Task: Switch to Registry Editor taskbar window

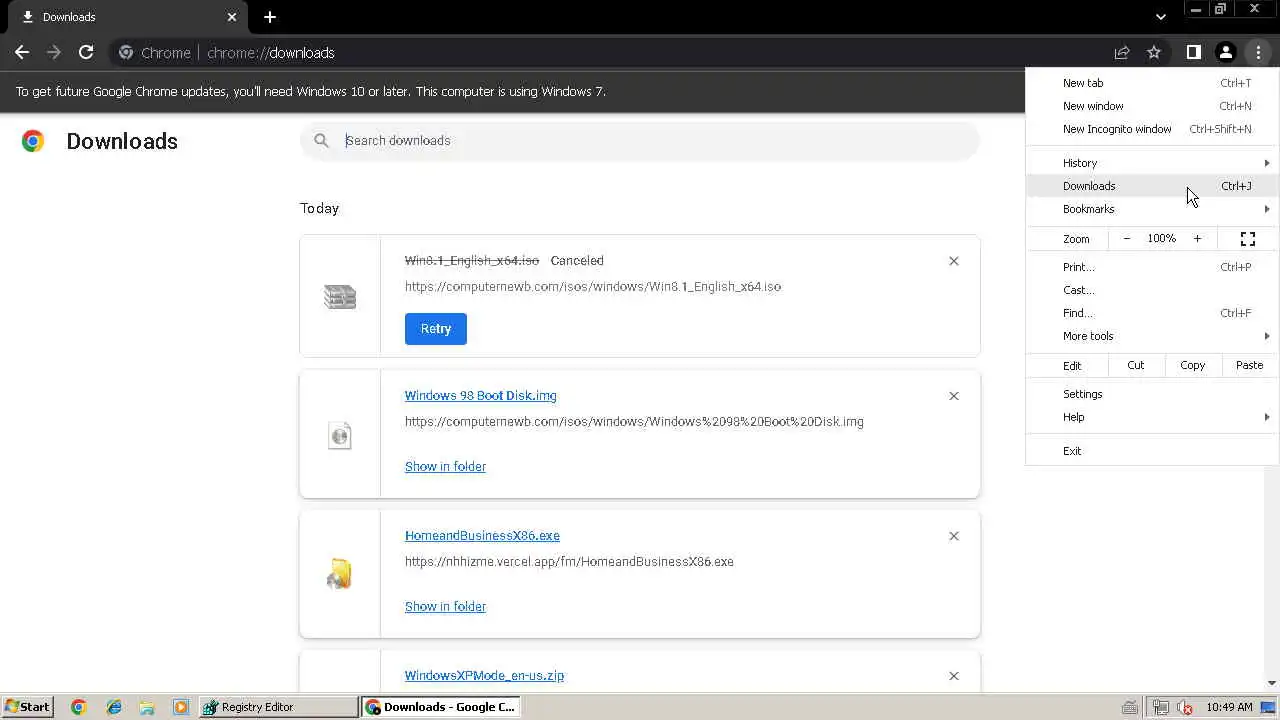Action: click(x=279, y=707)
